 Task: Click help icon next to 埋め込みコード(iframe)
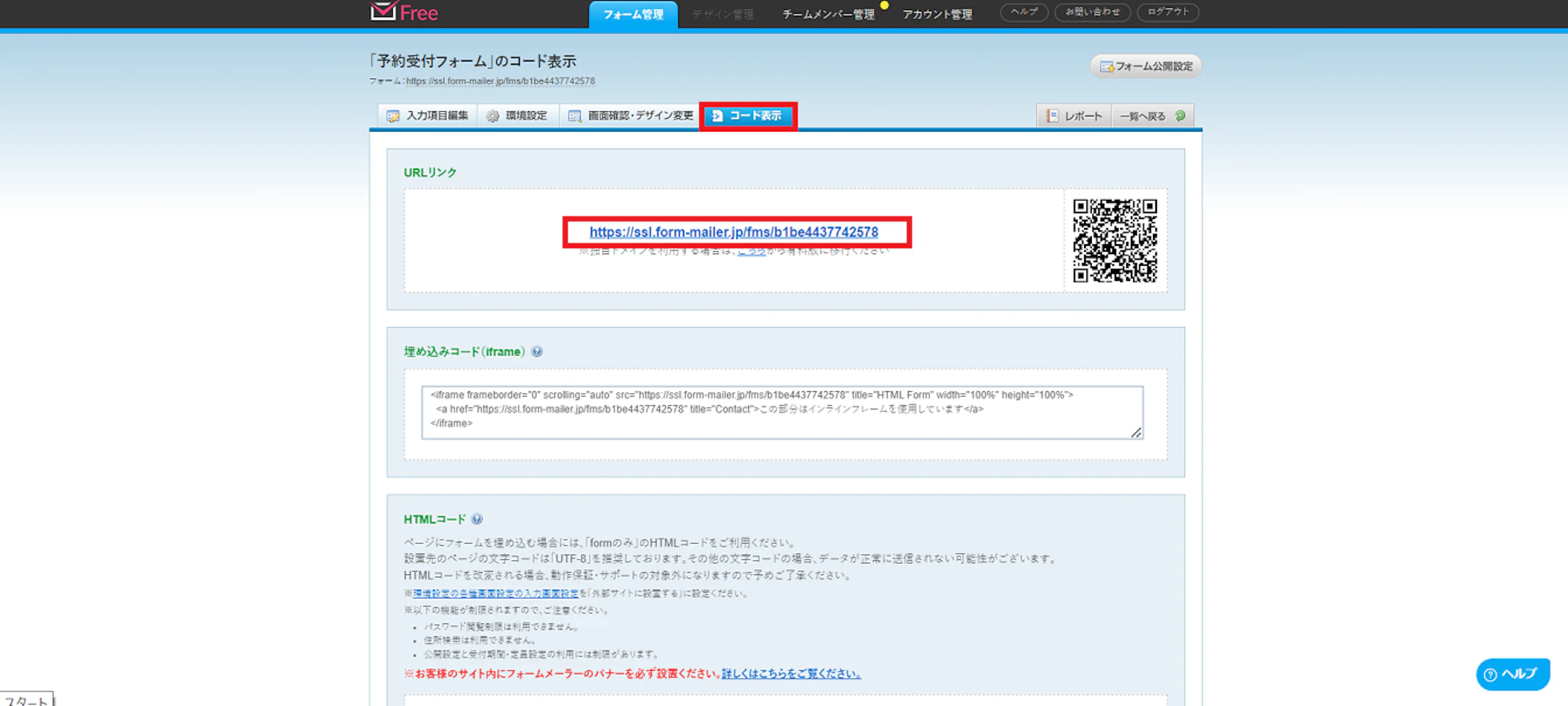pyautogui.click(x=537, y=351)
